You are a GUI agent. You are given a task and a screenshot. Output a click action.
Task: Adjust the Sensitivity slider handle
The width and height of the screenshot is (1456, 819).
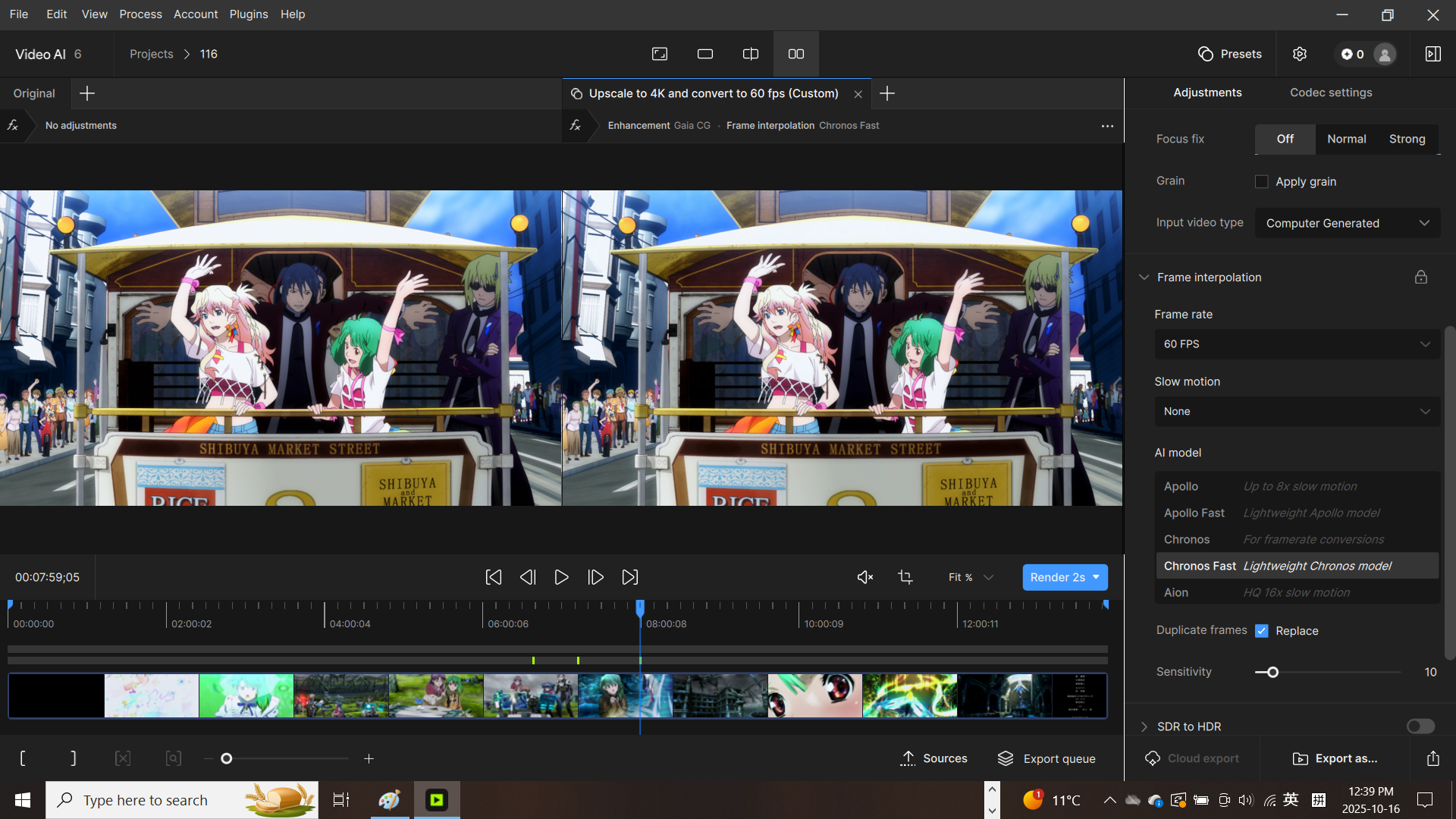pos(1273,673)
